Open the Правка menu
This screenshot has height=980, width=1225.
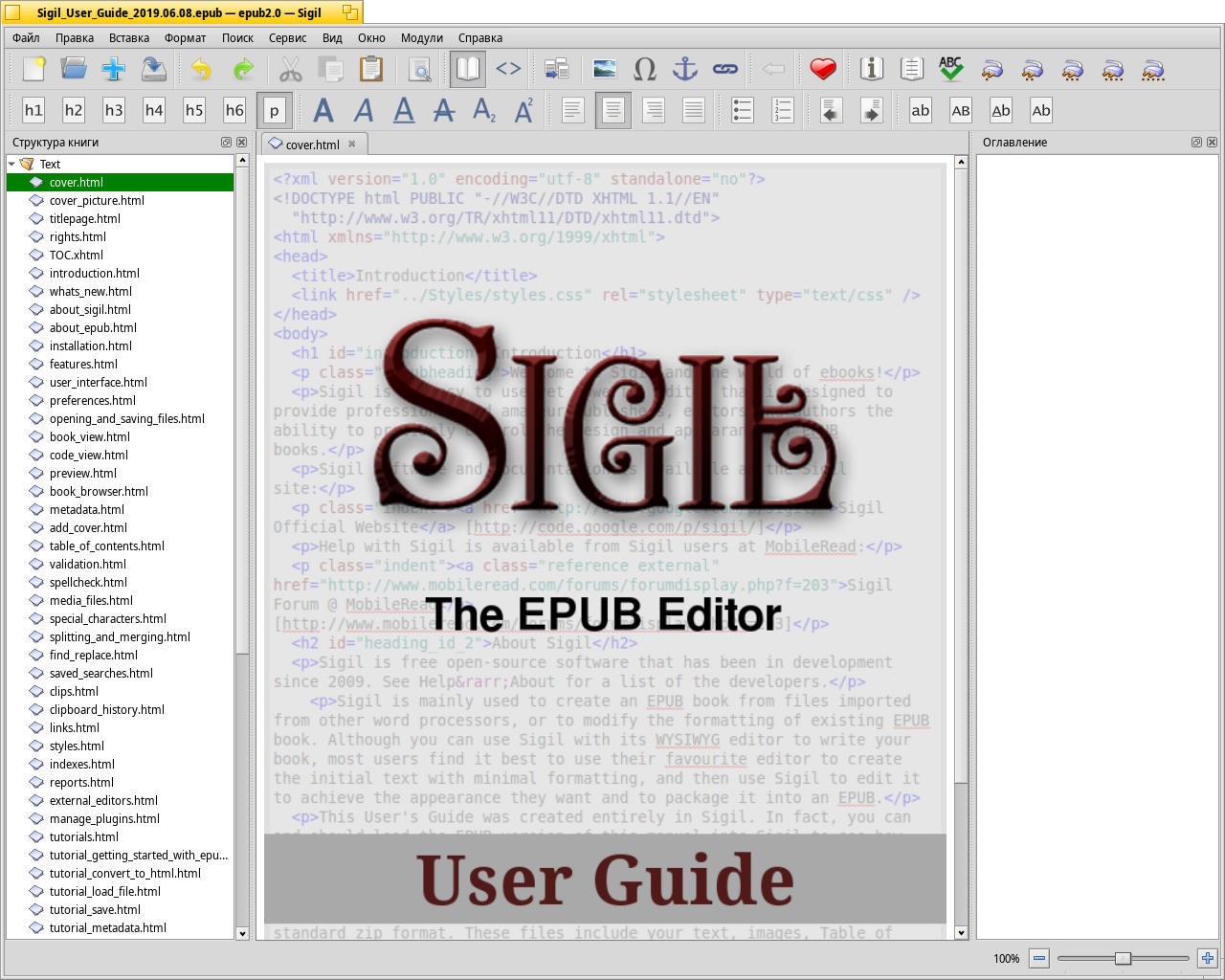[x=75, y=38]
